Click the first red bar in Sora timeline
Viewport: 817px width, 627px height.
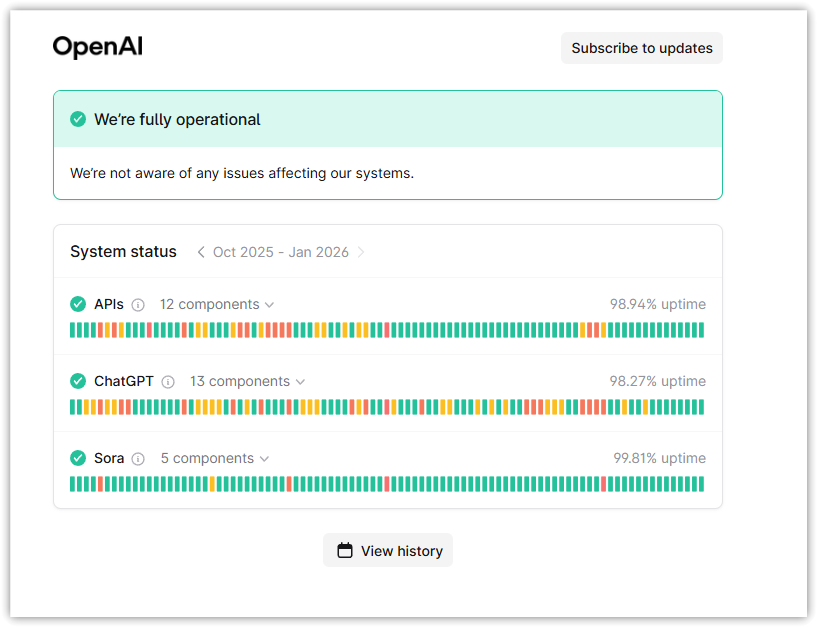(101, 484)
